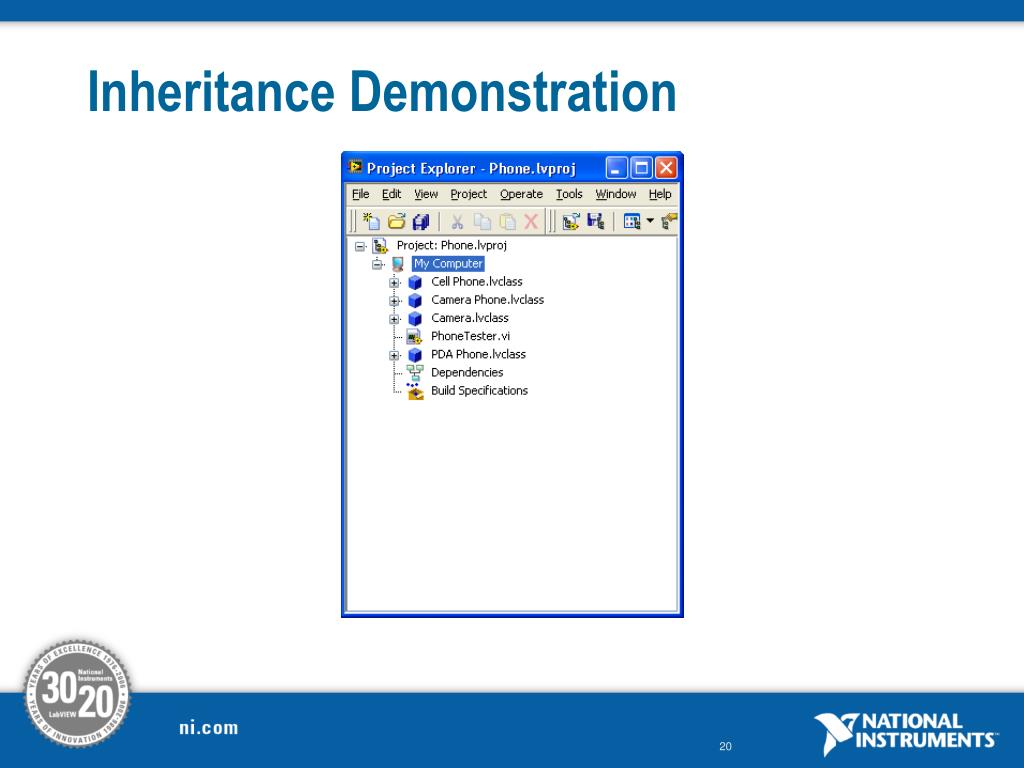Expand the Camera Phone.lvclass node
Image resolution: width=1024 pixels, height=768 pixels.
(x=394, y=301)
